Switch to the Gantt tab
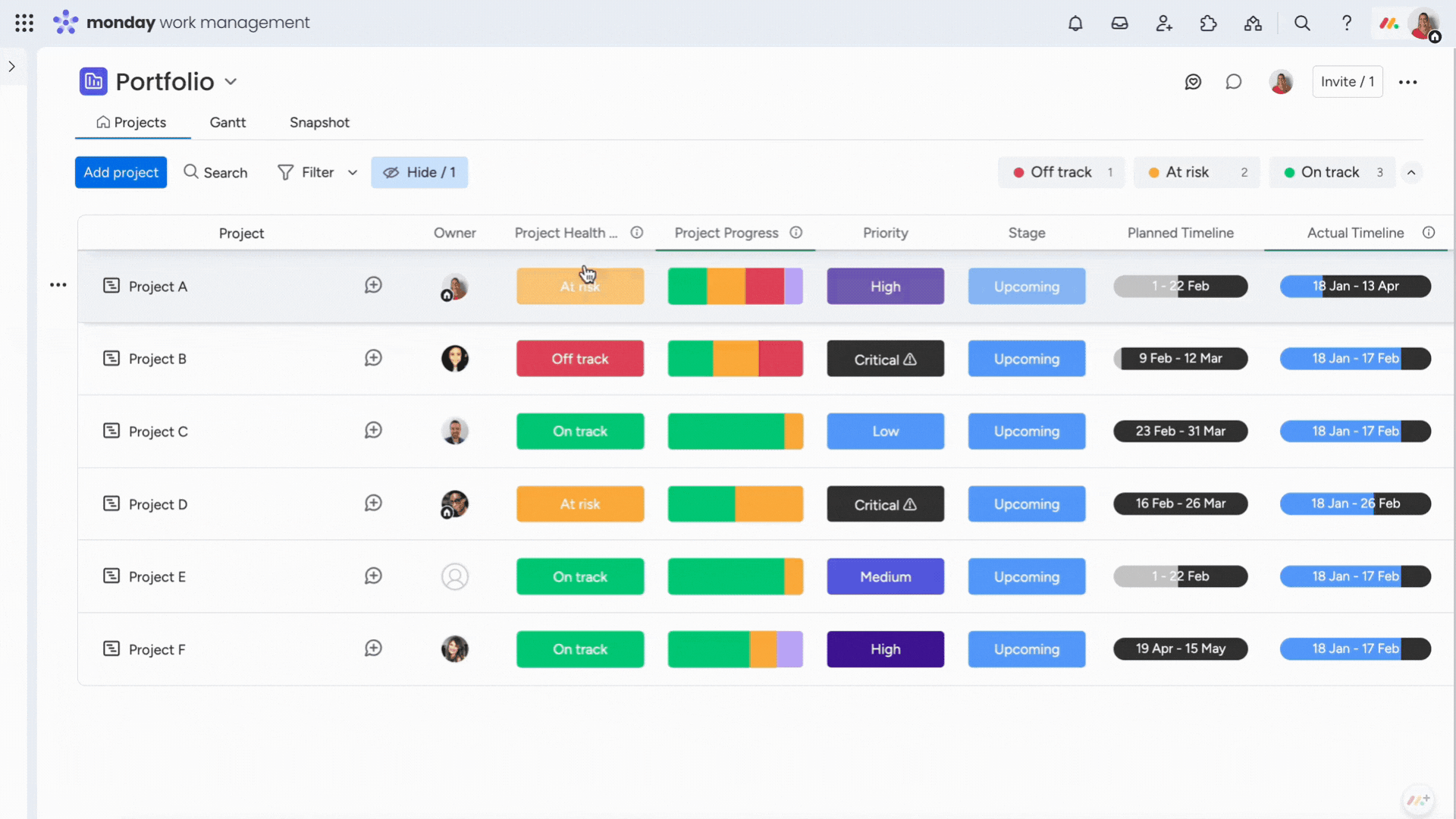1456x819 pixels. click(x=227, y=122)
